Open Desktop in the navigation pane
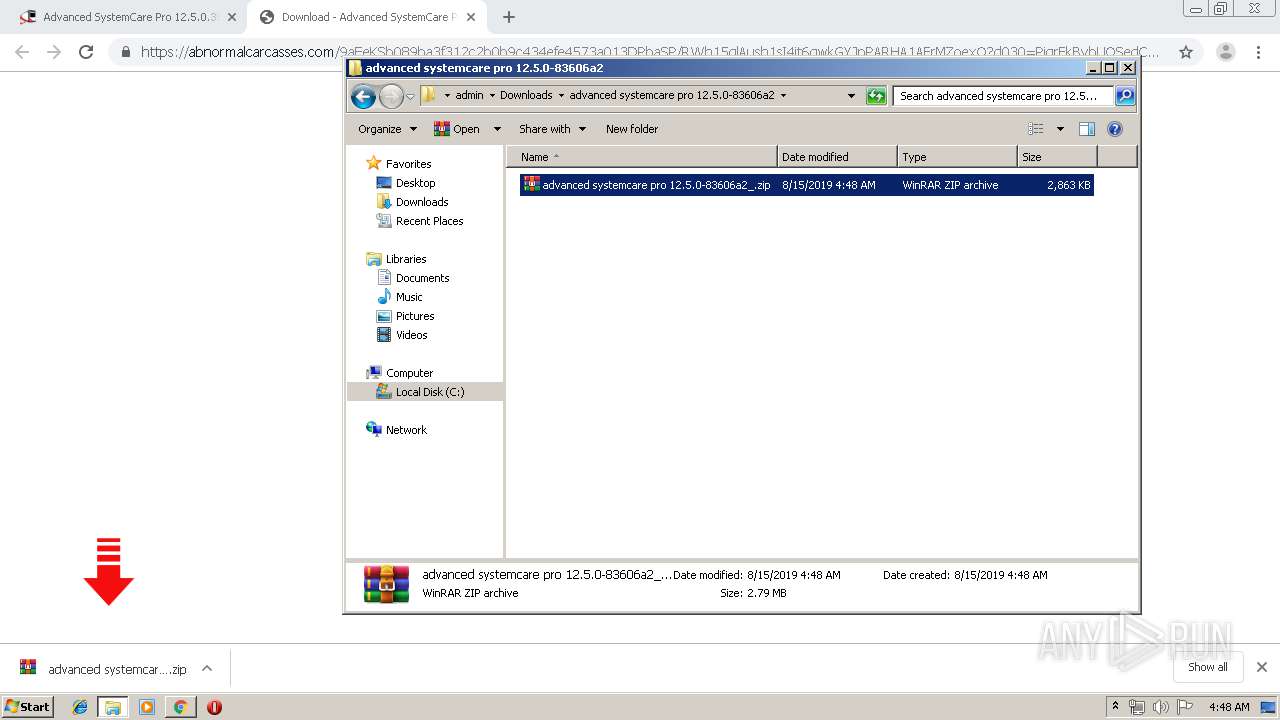 (x=415, y=183)
